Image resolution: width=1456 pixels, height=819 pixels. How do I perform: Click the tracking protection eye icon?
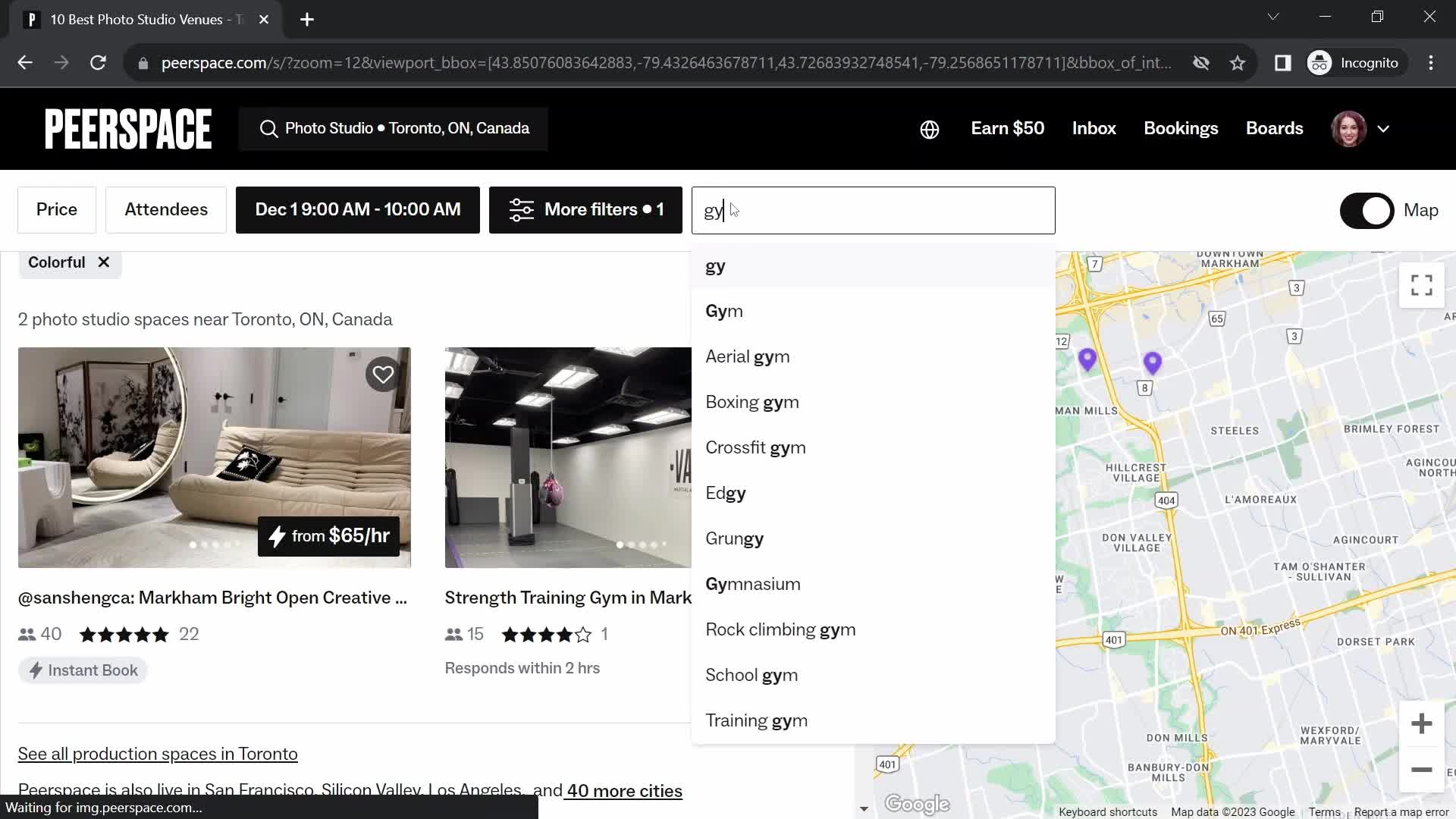(1201, 63)
